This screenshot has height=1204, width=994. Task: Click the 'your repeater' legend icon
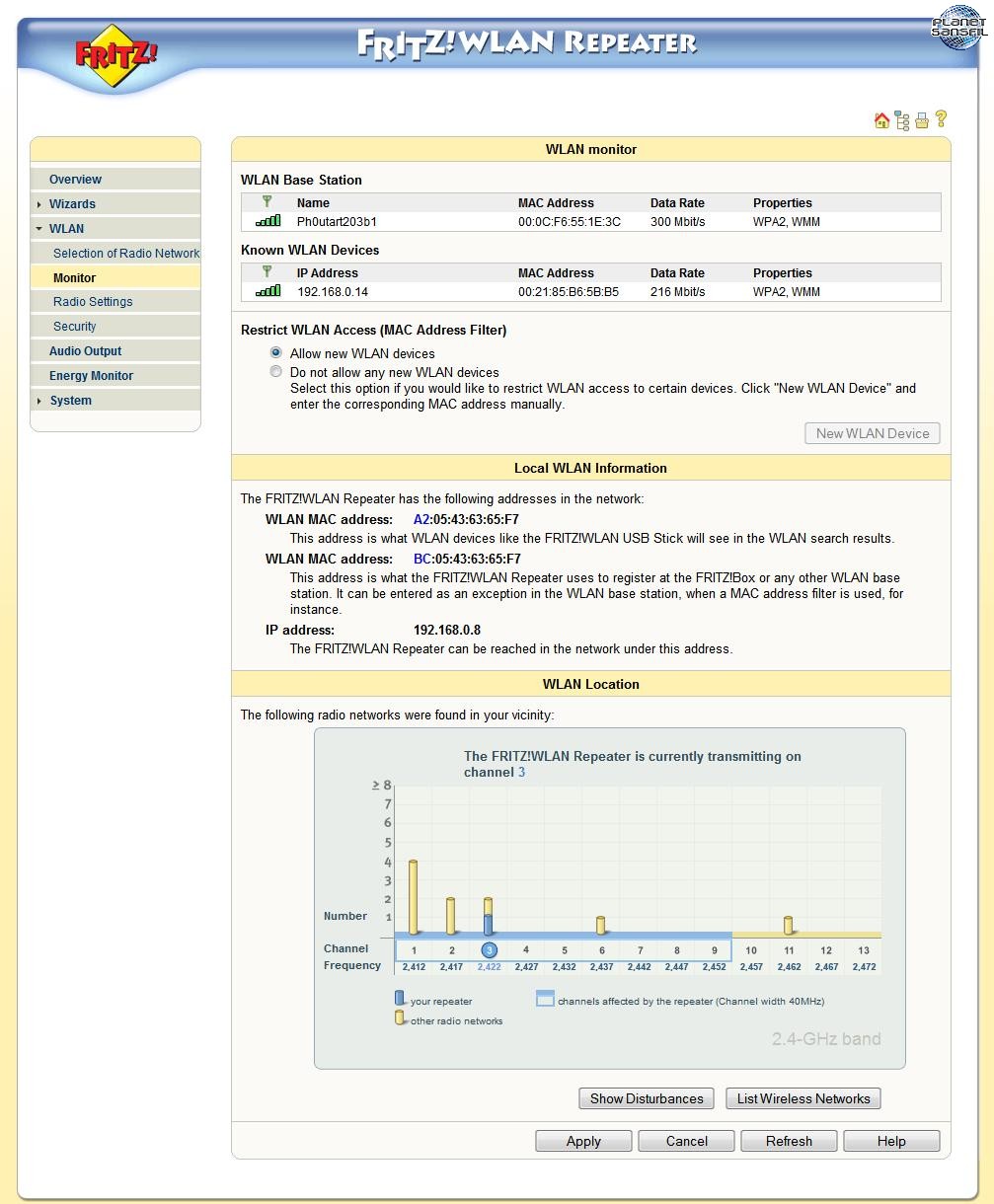click(x=400, y=999)
